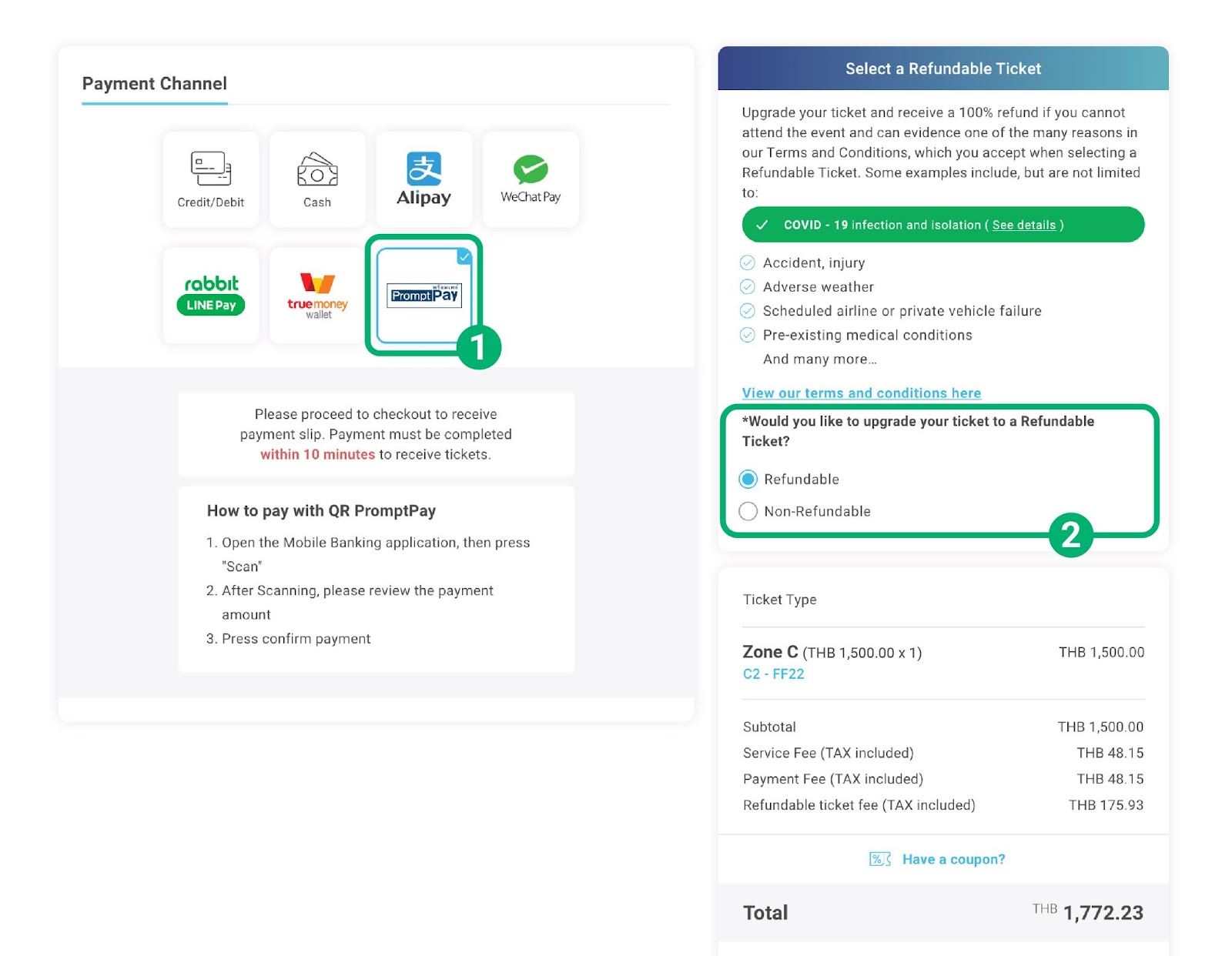Select the Non-Refundable radio button

pyautogui.click(x=748, y=512)
